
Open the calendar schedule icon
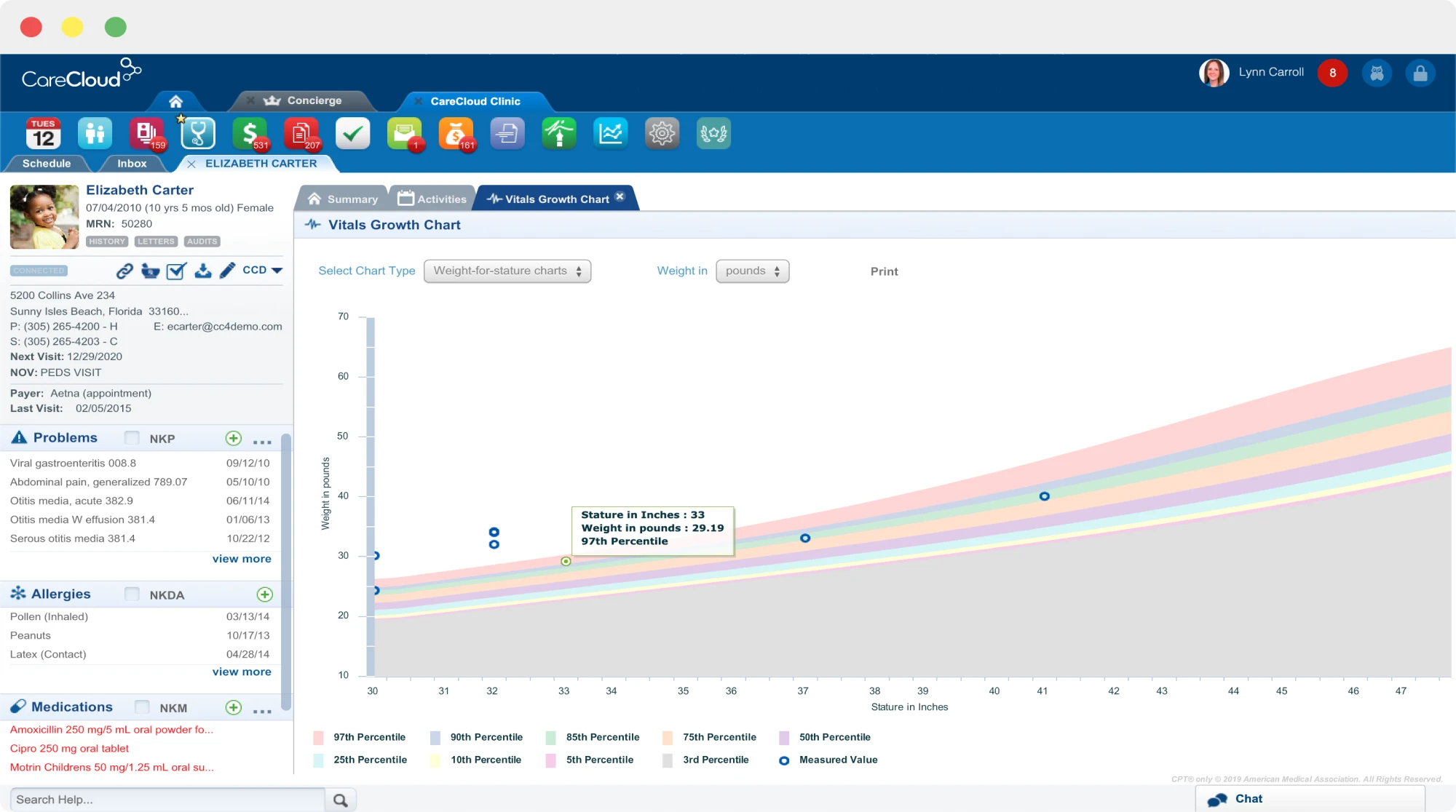43,134
